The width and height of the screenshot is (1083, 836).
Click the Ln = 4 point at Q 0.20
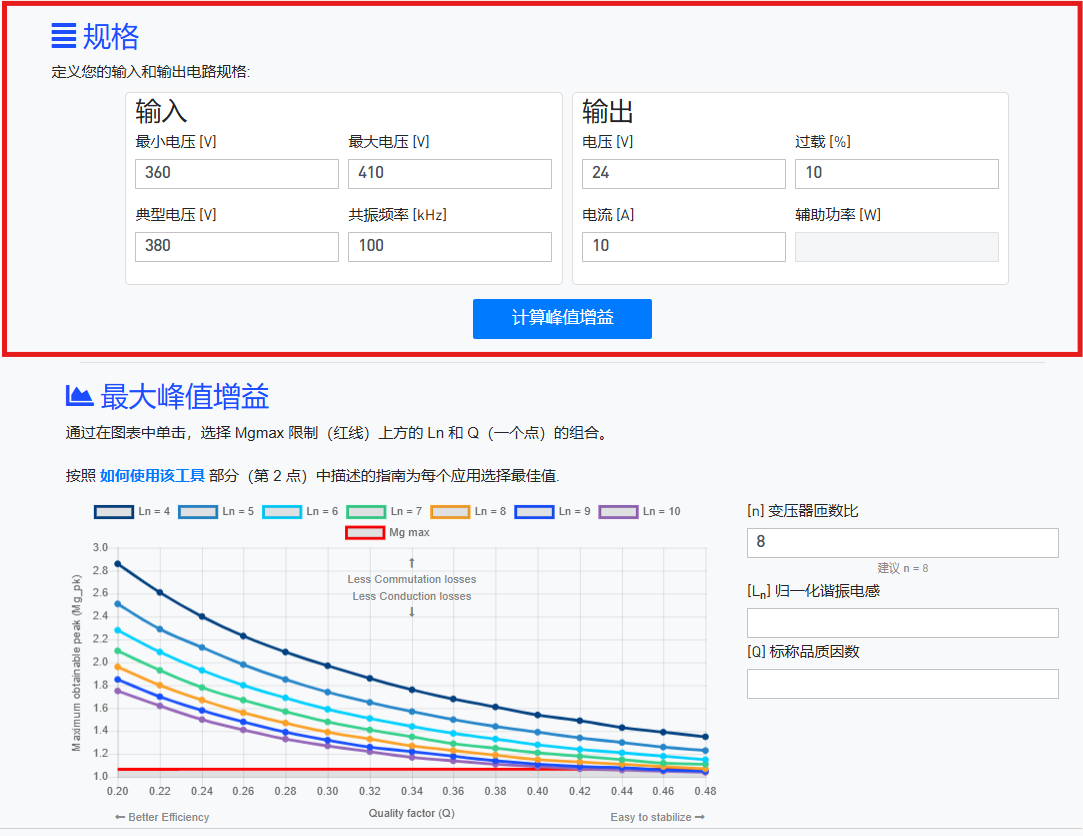click(117, 564)
